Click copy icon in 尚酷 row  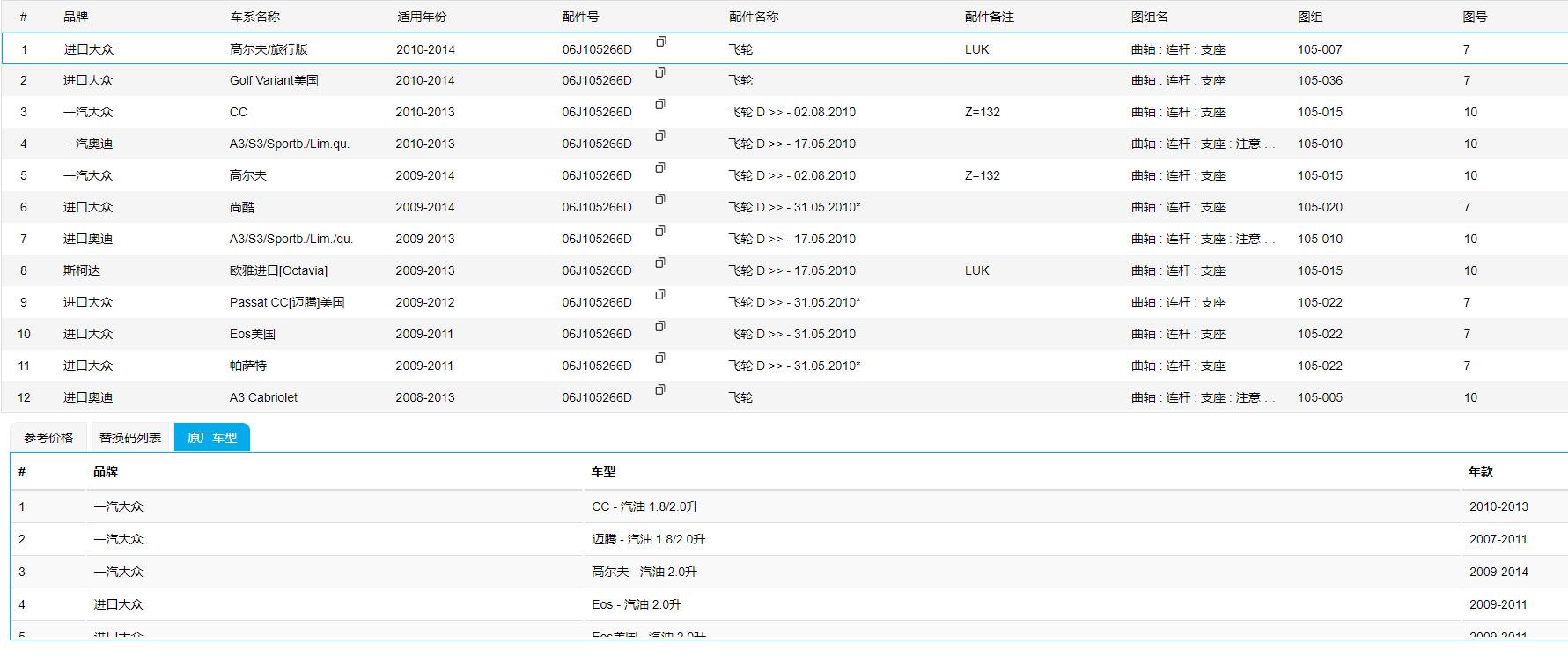pyautogui.click(x=660, y=200)
